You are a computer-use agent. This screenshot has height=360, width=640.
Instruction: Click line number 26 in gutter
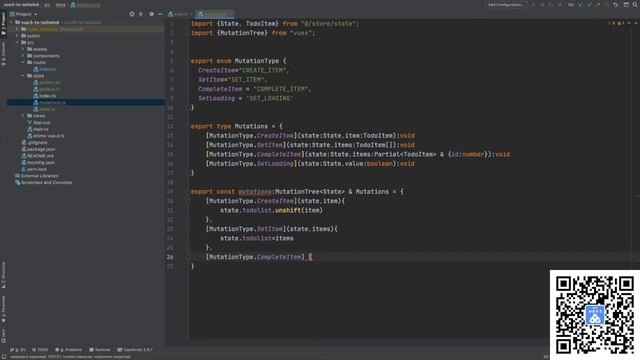click(x=170, y=257)
